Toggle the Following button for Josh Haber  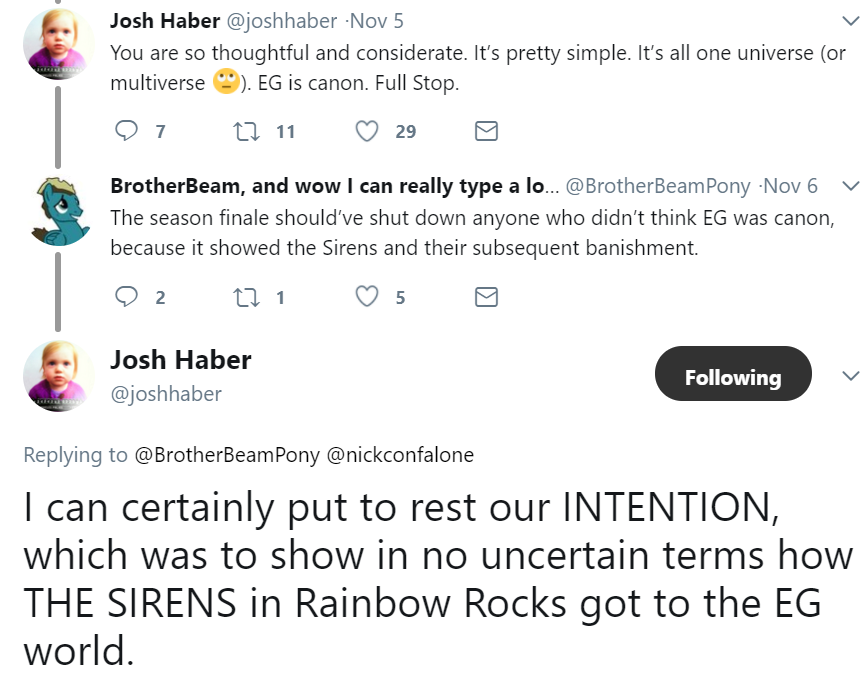[x=732, y=377]
